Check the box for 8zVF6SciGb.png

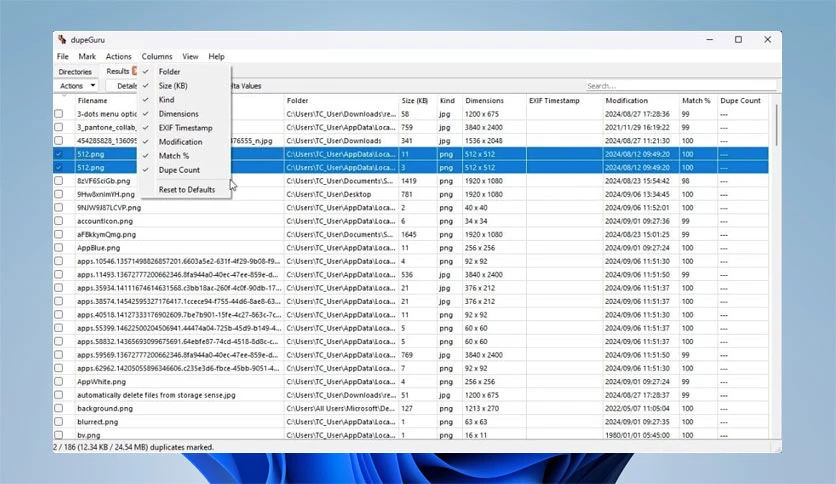59,181
